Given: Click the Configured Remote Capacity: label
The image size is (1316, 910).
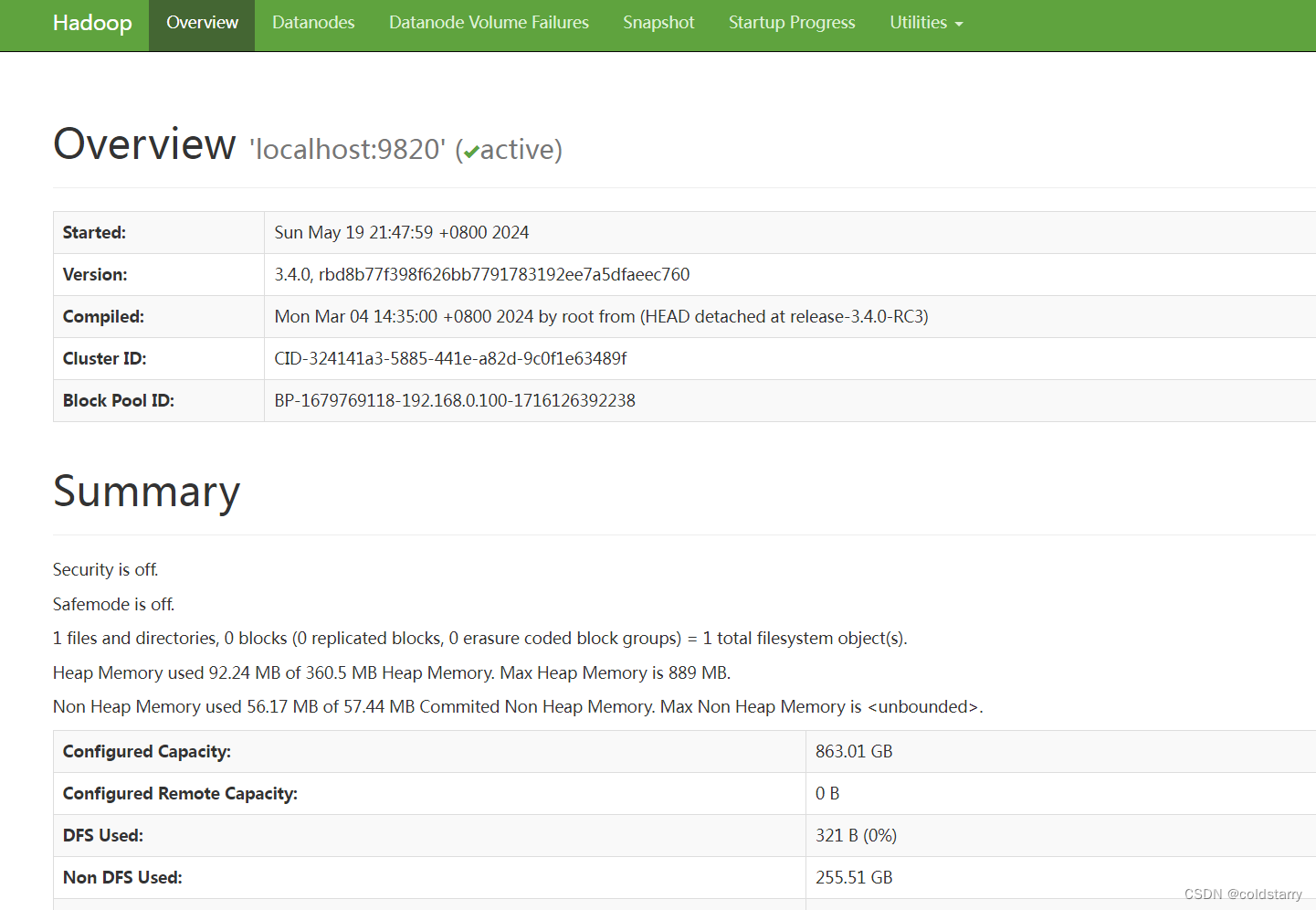Looking at the screenshot, I should (x=180, y=793).
